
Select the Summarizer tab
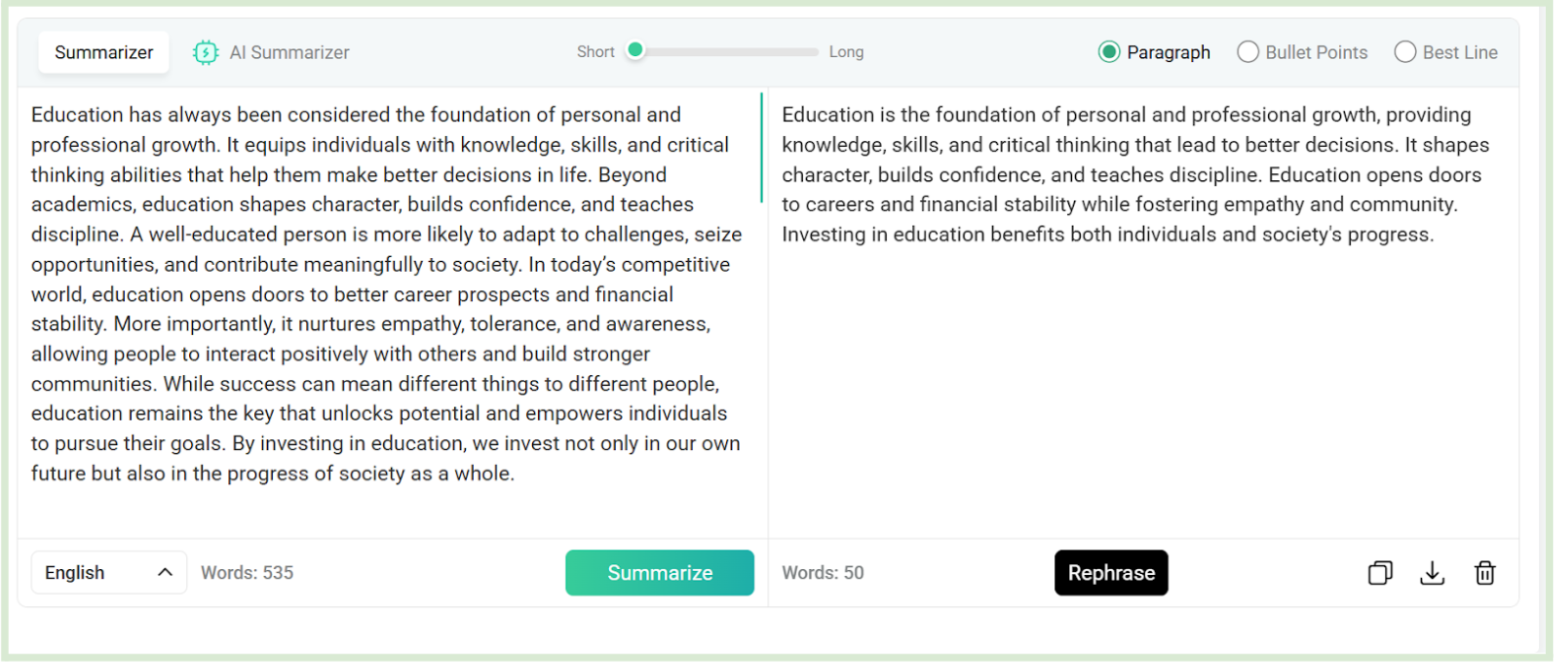[103, 51]
